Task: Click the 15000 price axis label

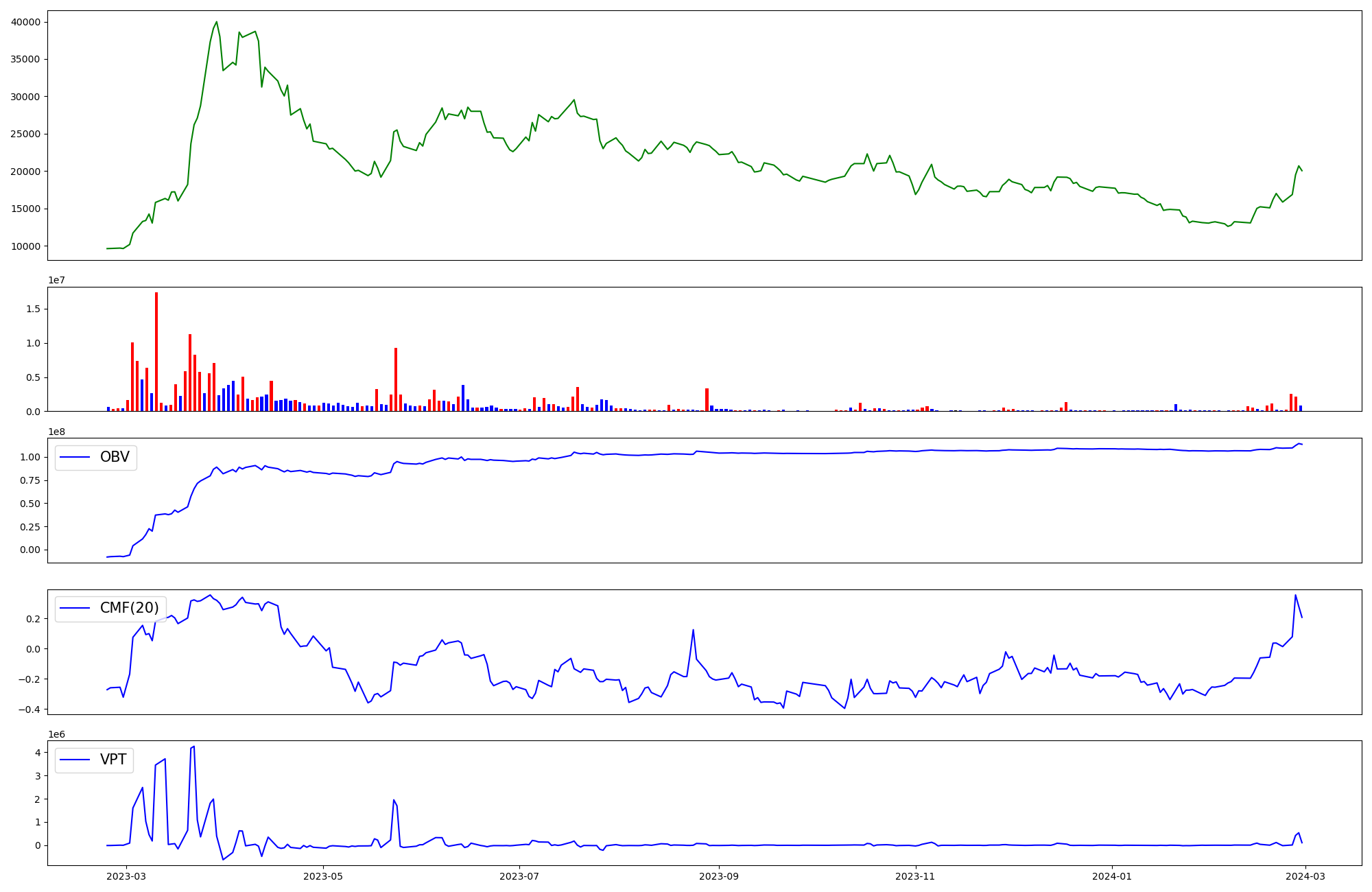Action: pyautogui.click(x=25, y=209)
